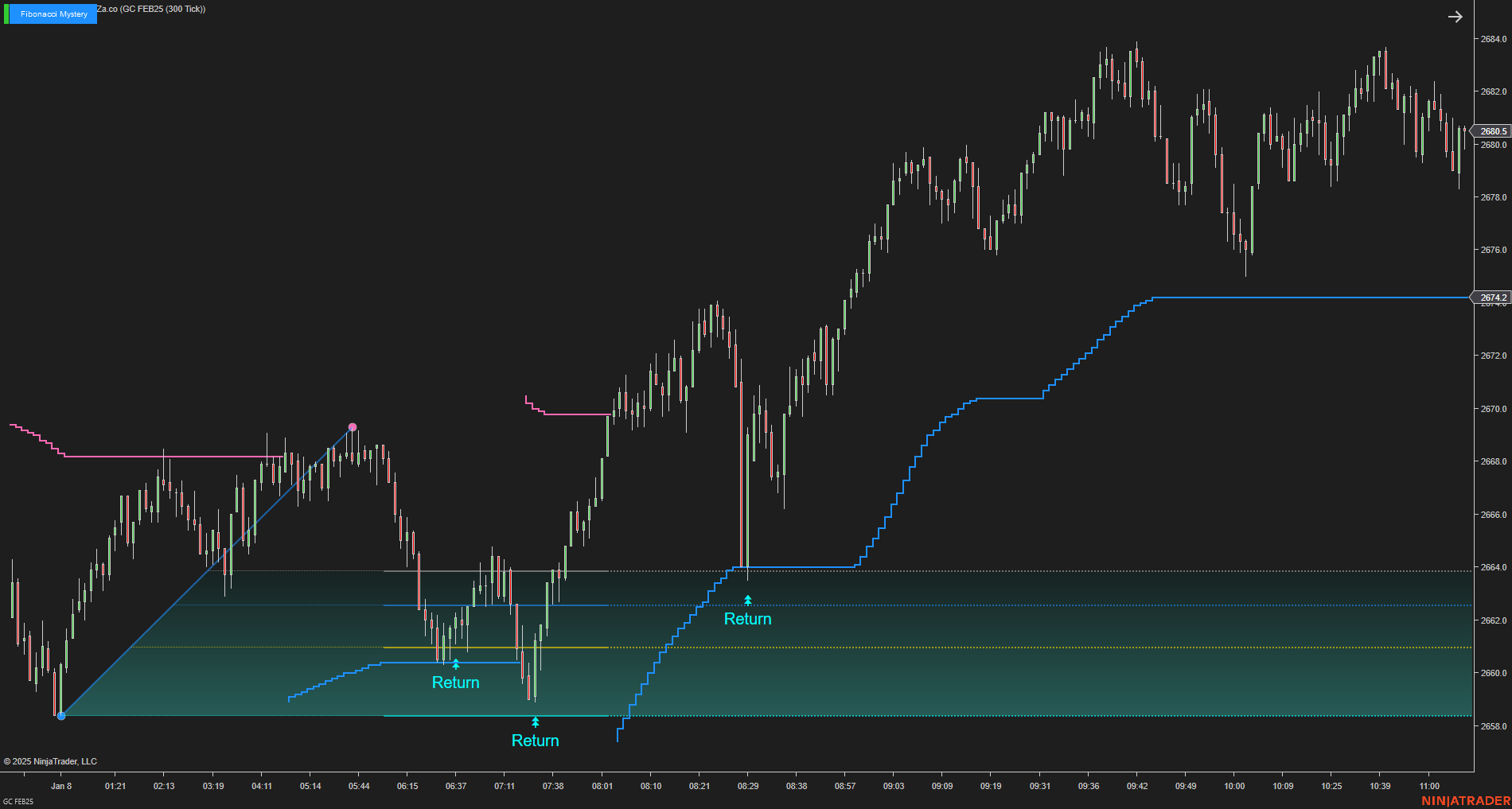Click the right arrow to jump to latest bar
Image resolution: width=1512 pixels, height=809 pixels.
[x=1455, y=16]
